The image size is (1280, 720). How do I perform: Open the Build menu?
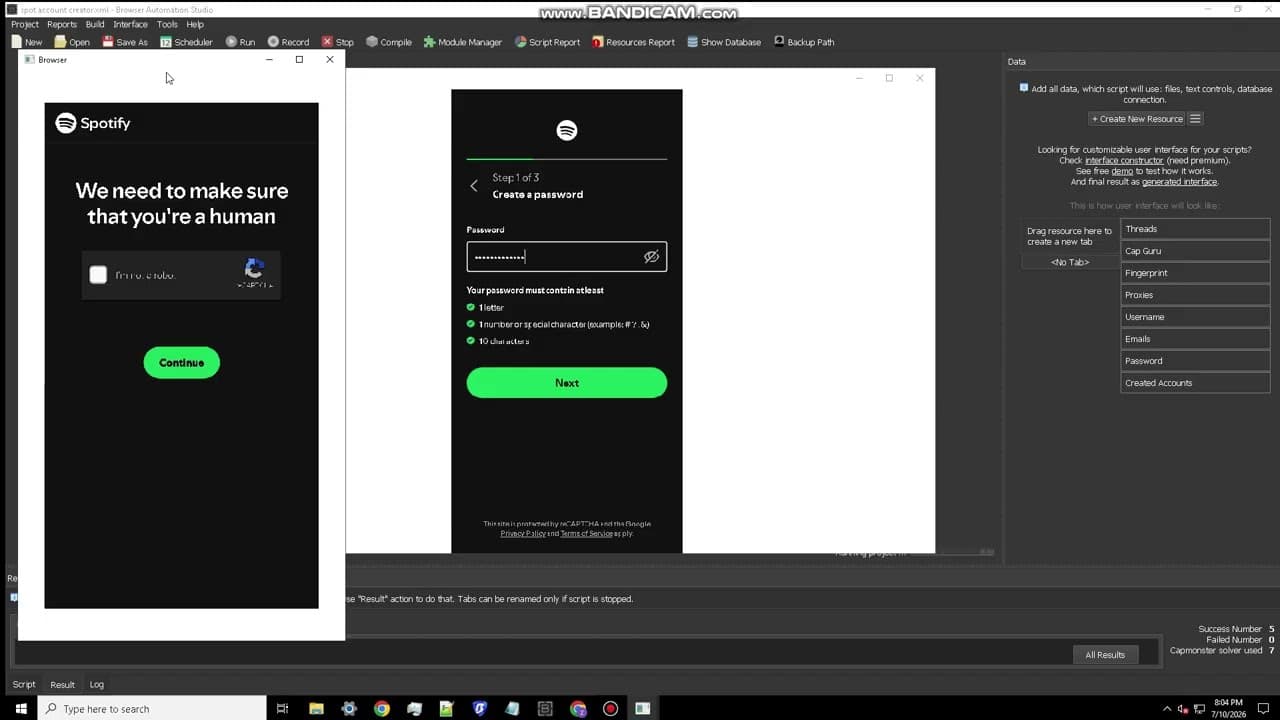(x=95, y=24)
